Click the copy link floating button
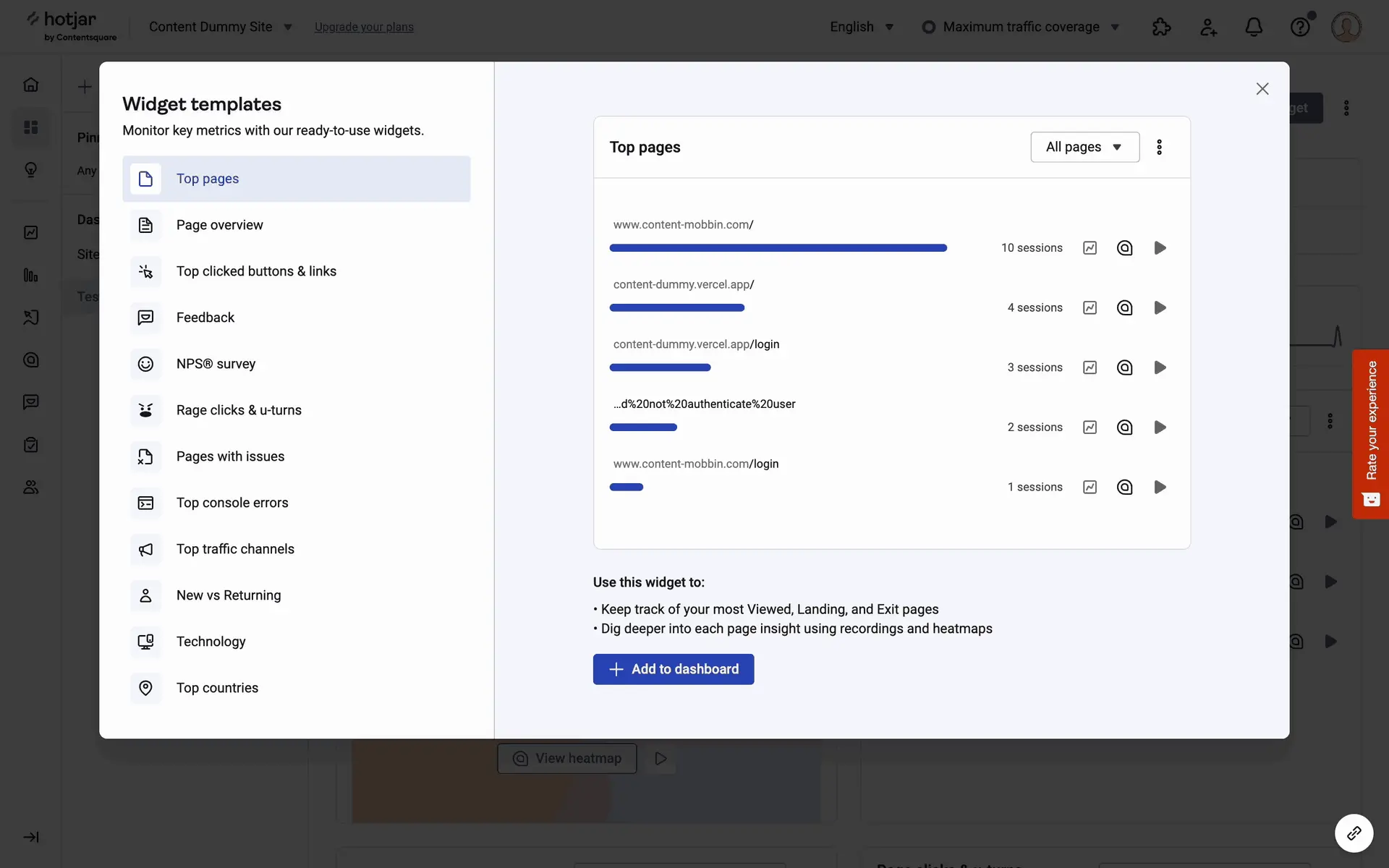 point(1354,833)
